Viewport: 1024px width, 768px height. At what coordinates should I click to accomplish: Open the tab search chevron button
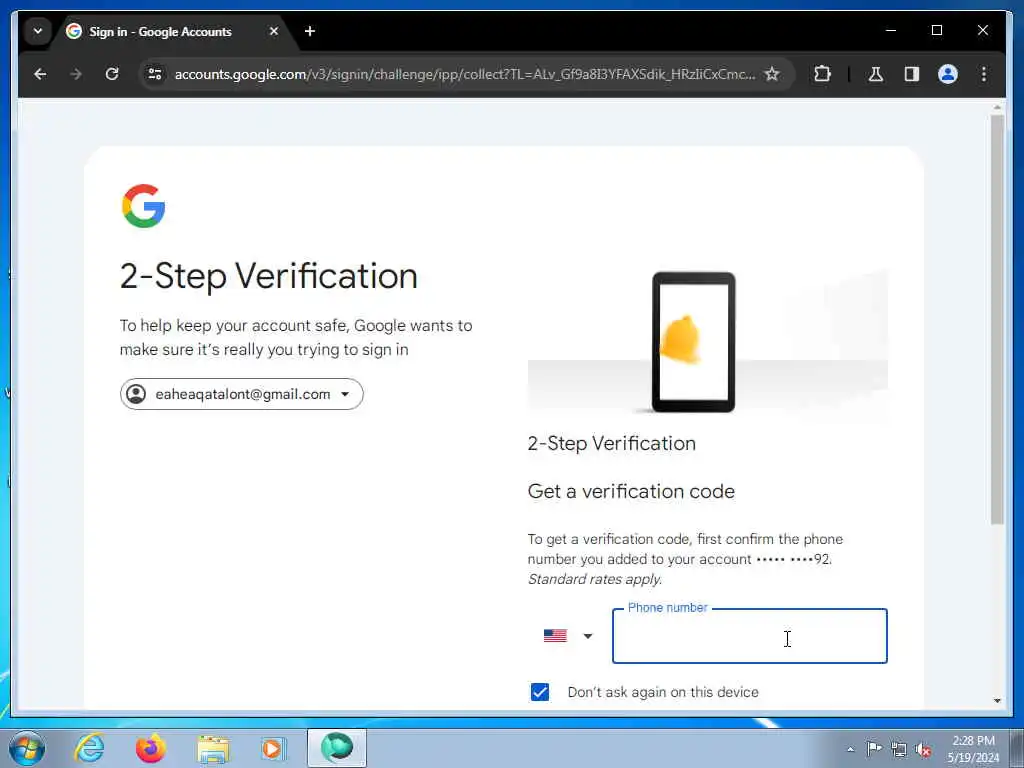(x=38, y=31)
